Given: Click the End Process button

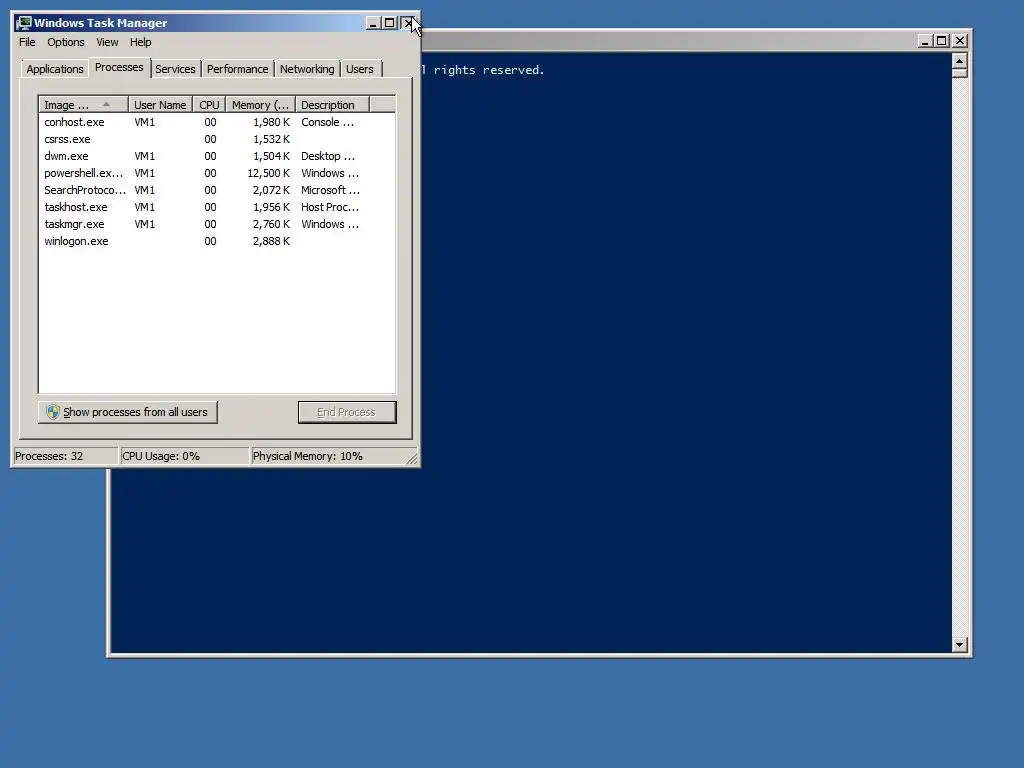Looking at the screenshot, I should coord(347,412).
